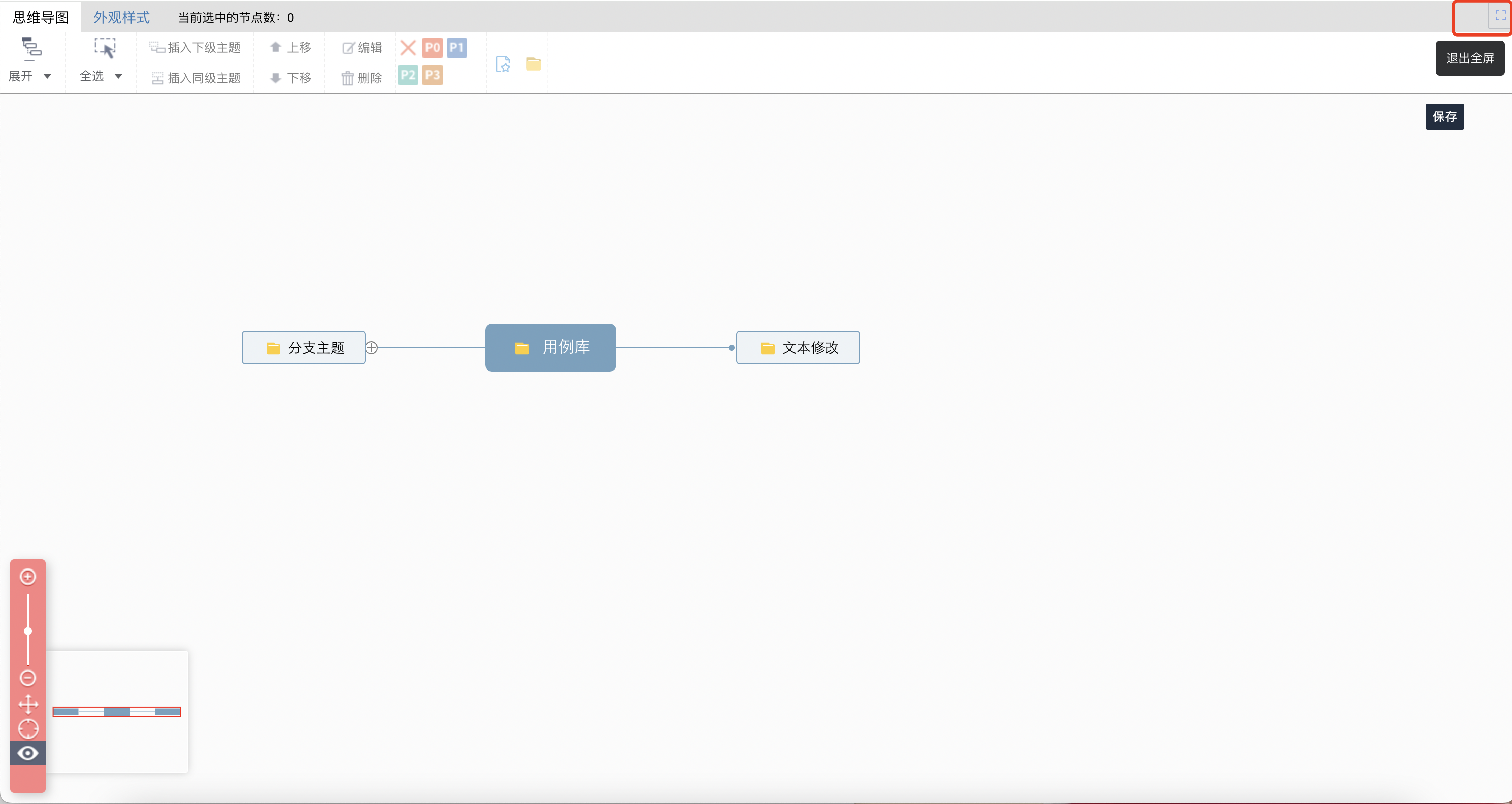Open the 全选 dropdown arrow

[x=118, y=76]
